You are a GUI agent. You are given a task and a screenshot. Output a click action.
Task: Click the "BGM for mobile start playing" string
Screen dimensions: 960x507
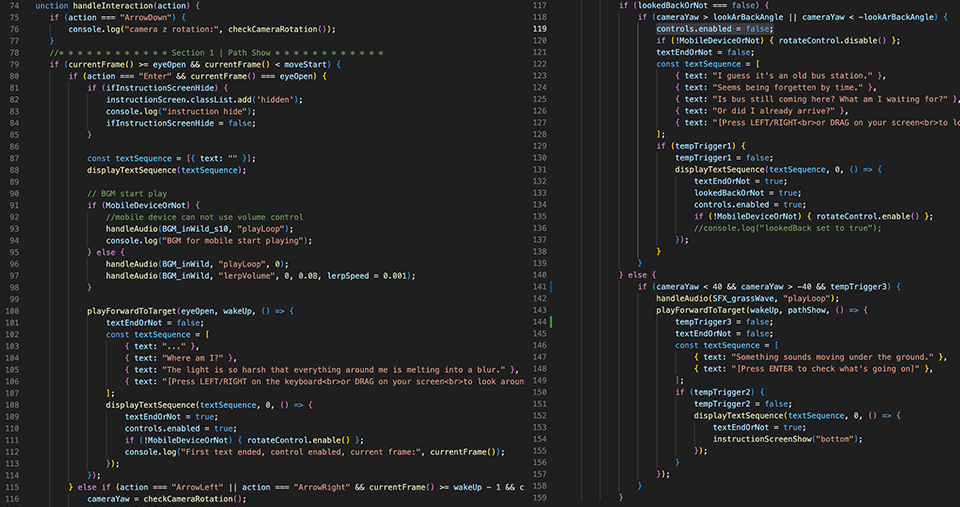pyautogui.click(x=231, y=240)
